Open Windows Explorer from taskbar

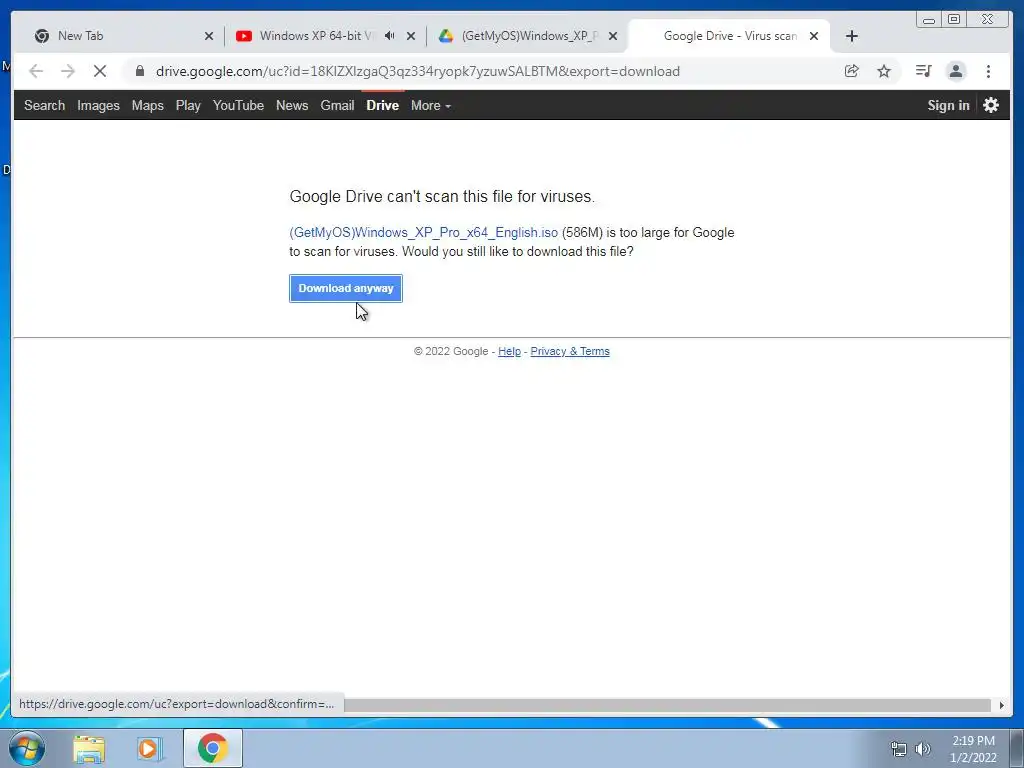89,748
